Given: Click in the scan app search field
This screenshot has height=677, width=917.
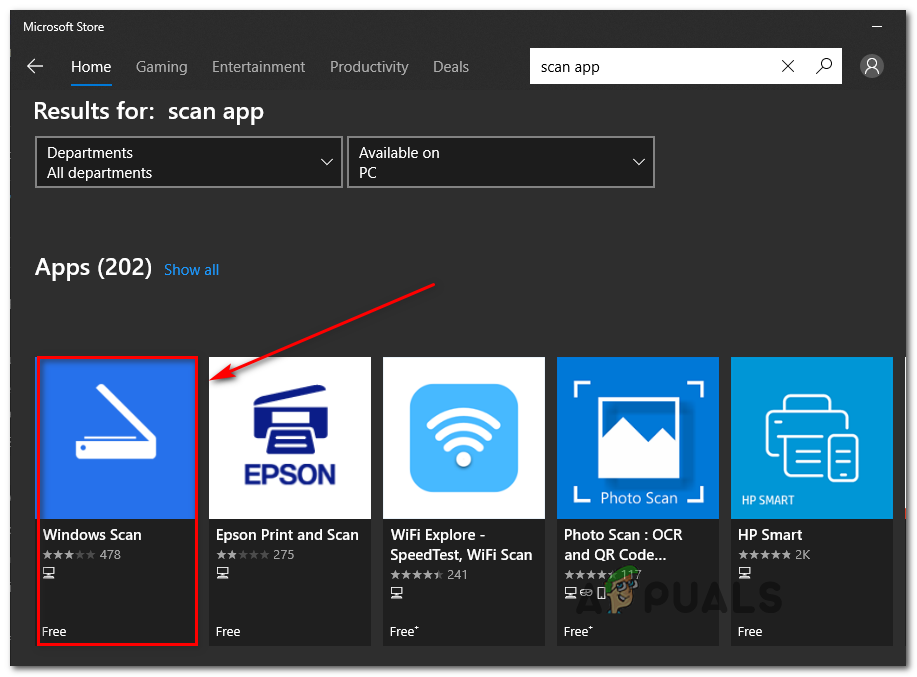Looking at the screenshot, I should click(650, 67).
